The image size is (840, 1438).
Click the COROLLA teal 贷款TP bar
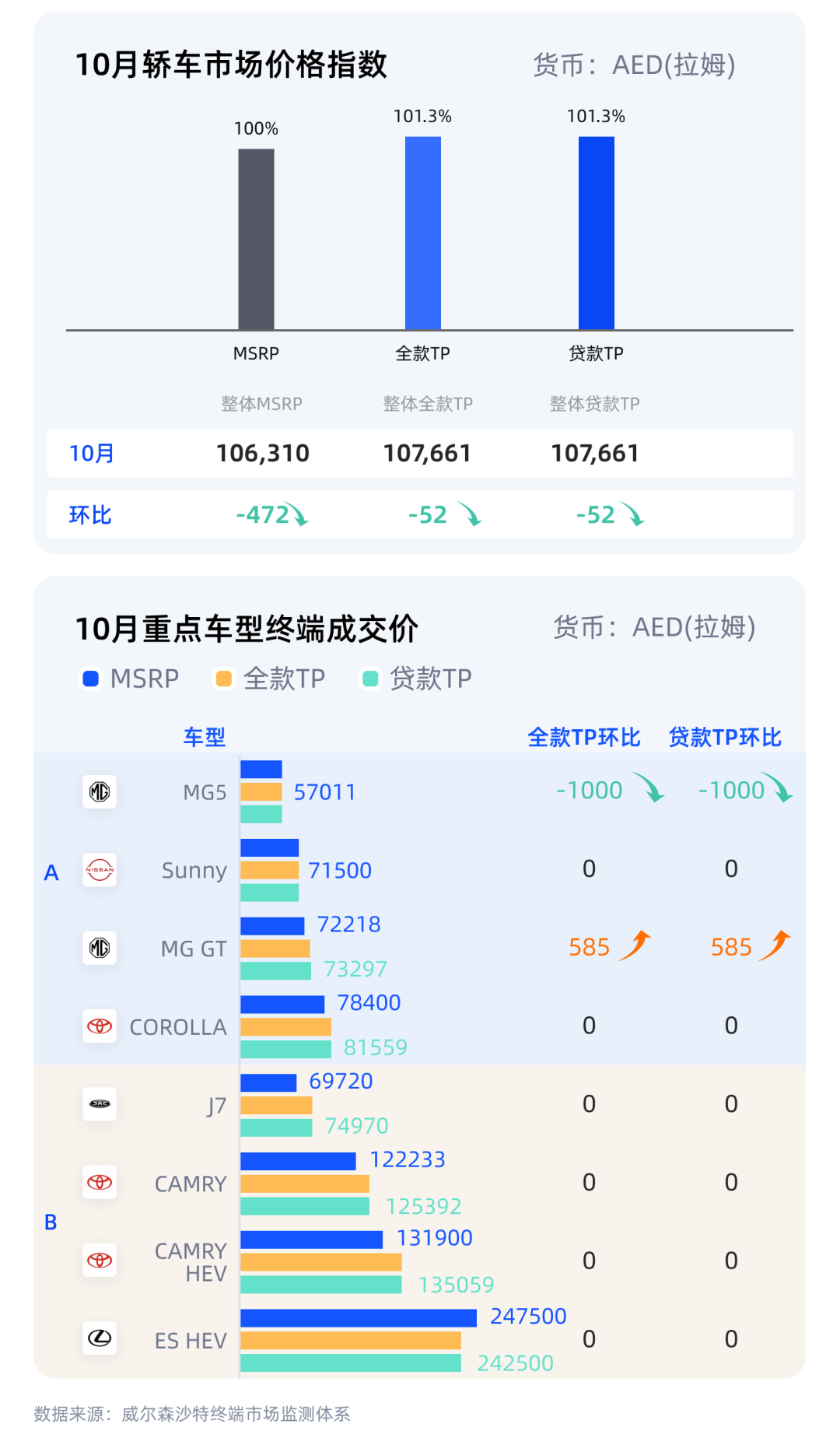[x=286, y=1049]
